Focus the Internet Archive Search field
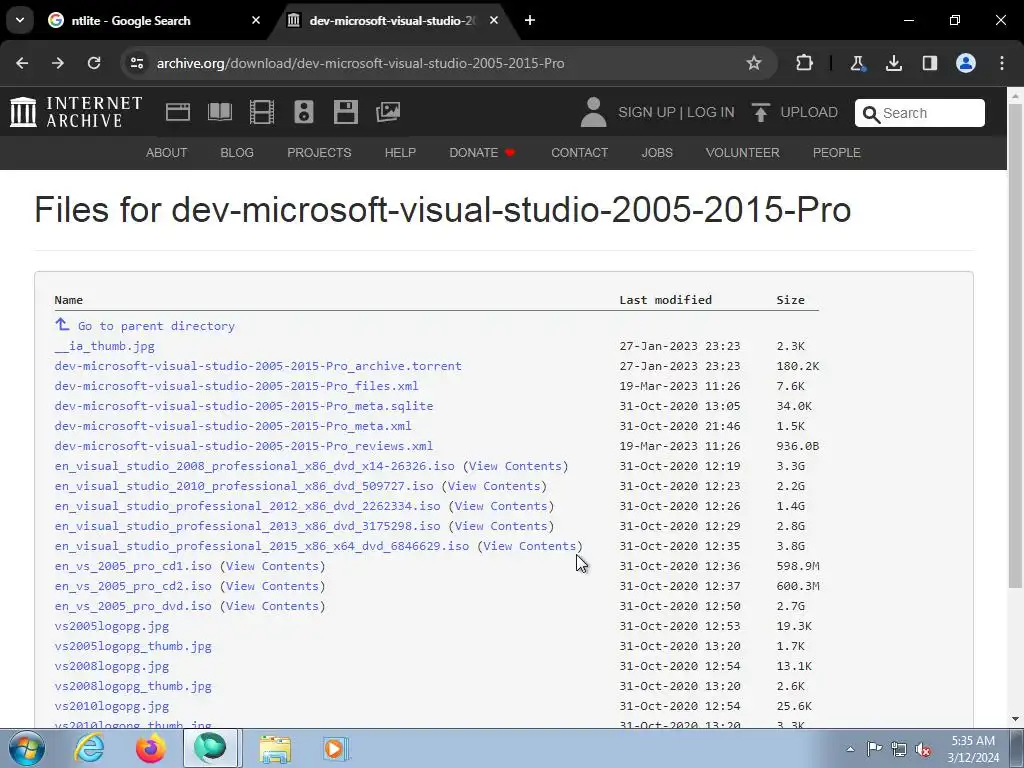 click(920, 113)
